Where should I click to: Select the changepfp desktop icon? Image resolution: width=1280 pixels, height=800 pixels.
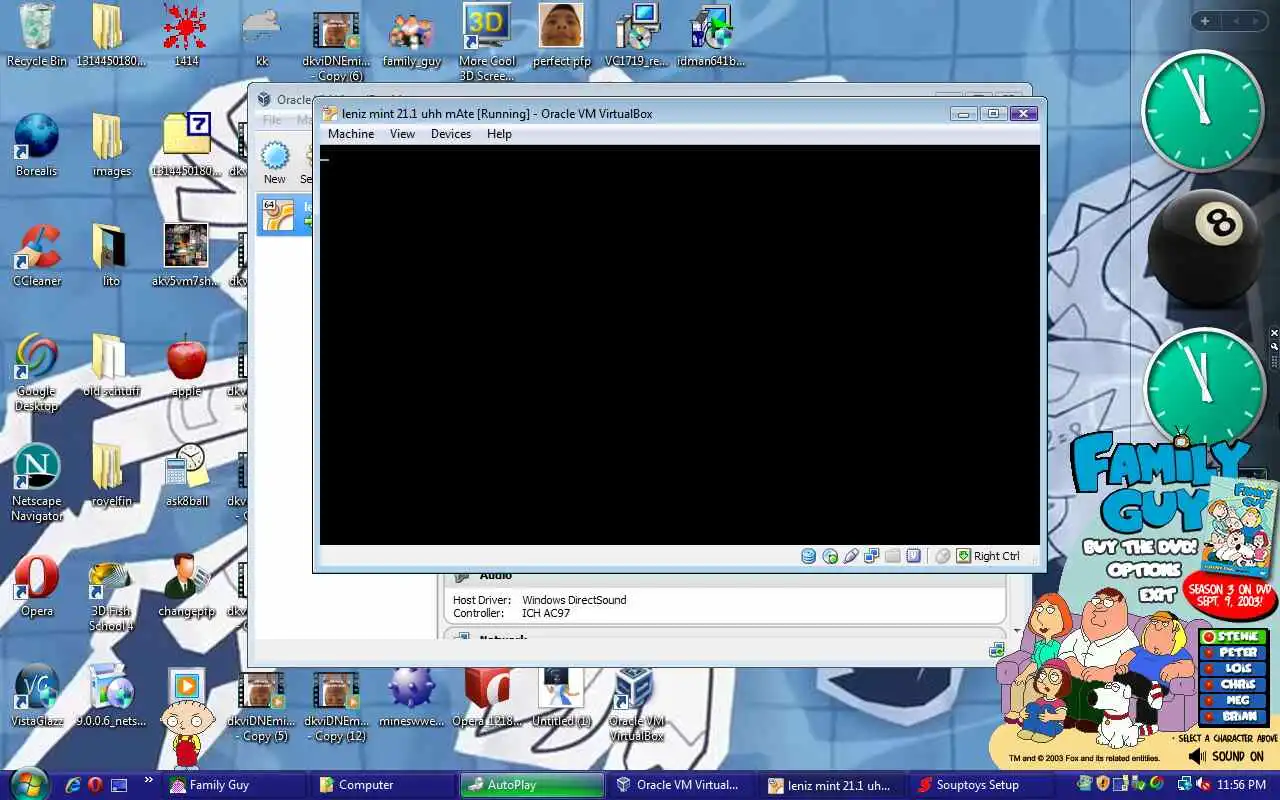(186, 585)
